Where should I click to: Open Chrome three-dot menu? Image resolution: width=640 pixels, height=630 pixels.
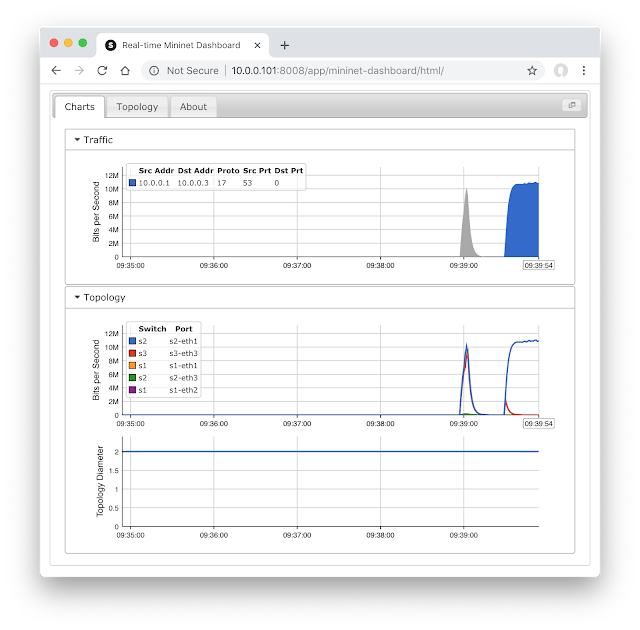click(584, 71)
